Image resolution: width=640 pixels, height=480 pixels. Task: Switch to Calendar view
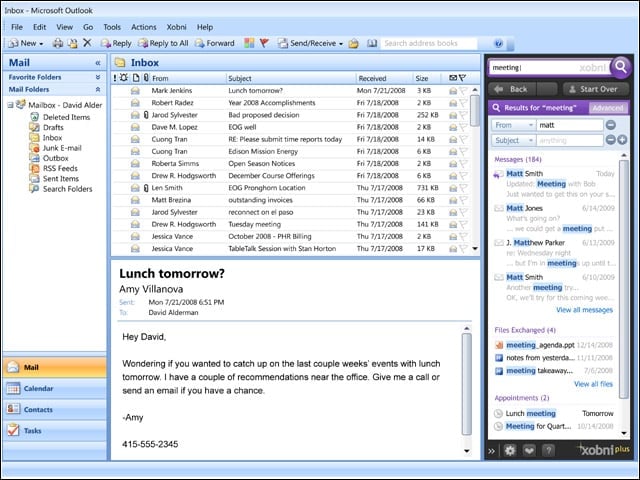click(54, 389)
